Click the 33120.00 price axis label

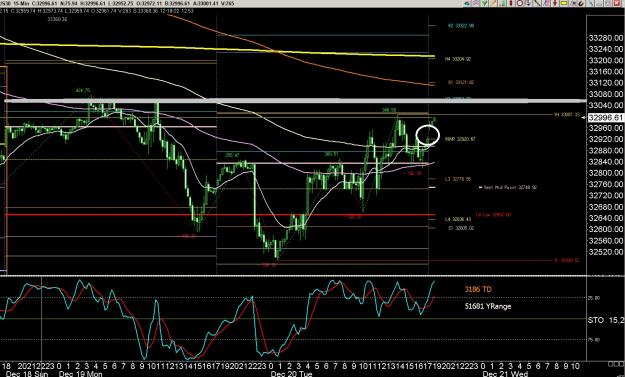(605, 83)
